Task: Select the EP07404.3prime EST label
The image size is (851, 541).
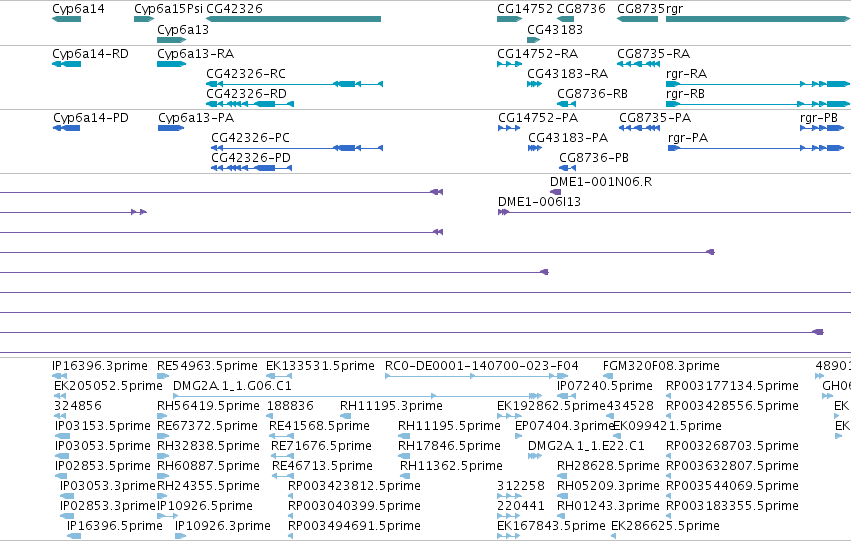Action: (564, 425)
